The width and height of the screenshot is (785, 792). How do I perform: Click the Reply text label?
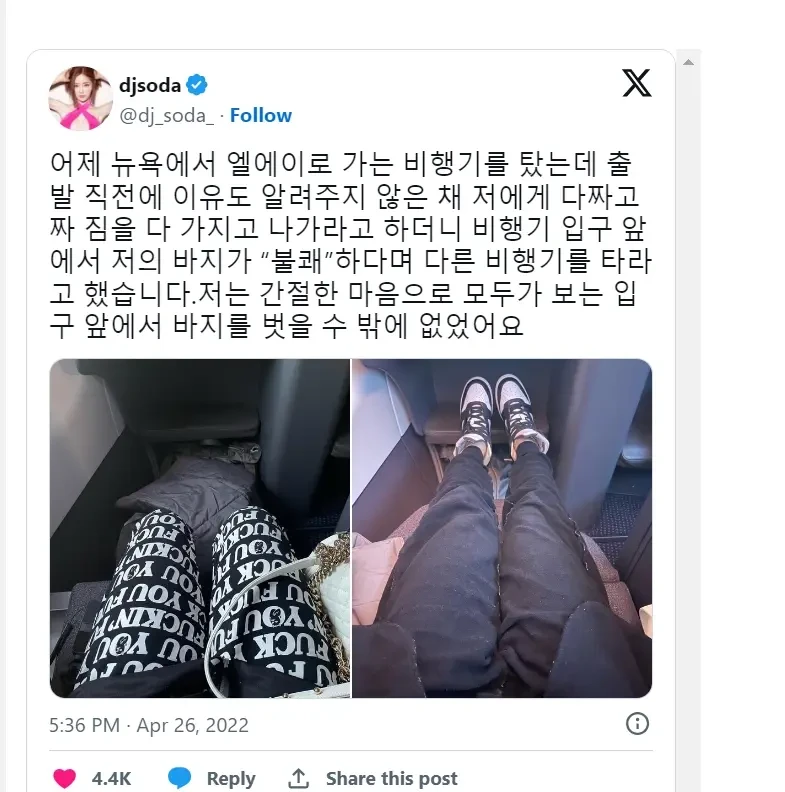click(x=231, y=778)
